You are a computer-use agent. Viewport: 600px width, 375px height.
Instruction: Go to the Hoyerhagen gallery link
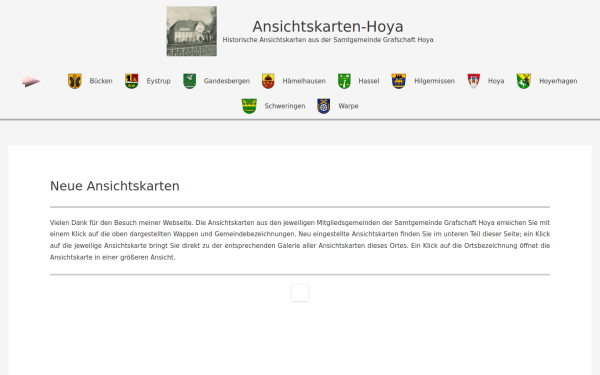[x=558, y=81]
